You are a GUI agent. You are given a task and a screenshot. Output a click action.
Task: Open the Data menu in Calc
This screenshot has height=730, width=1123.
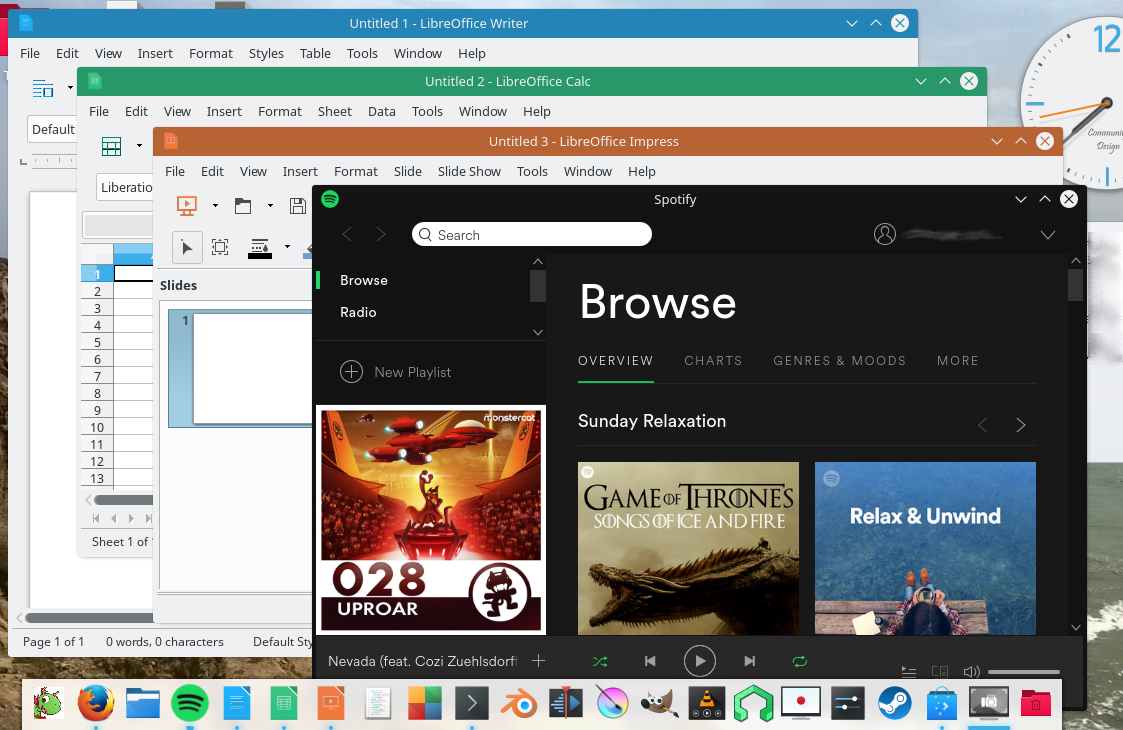[x=382, y=111]
